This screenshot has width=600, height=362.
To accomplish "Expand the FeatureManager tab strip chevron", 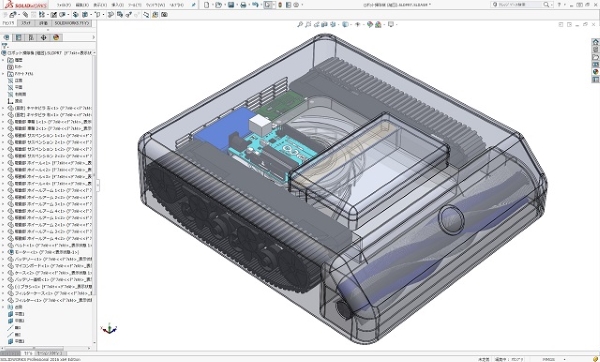I will tap(93, 38).
